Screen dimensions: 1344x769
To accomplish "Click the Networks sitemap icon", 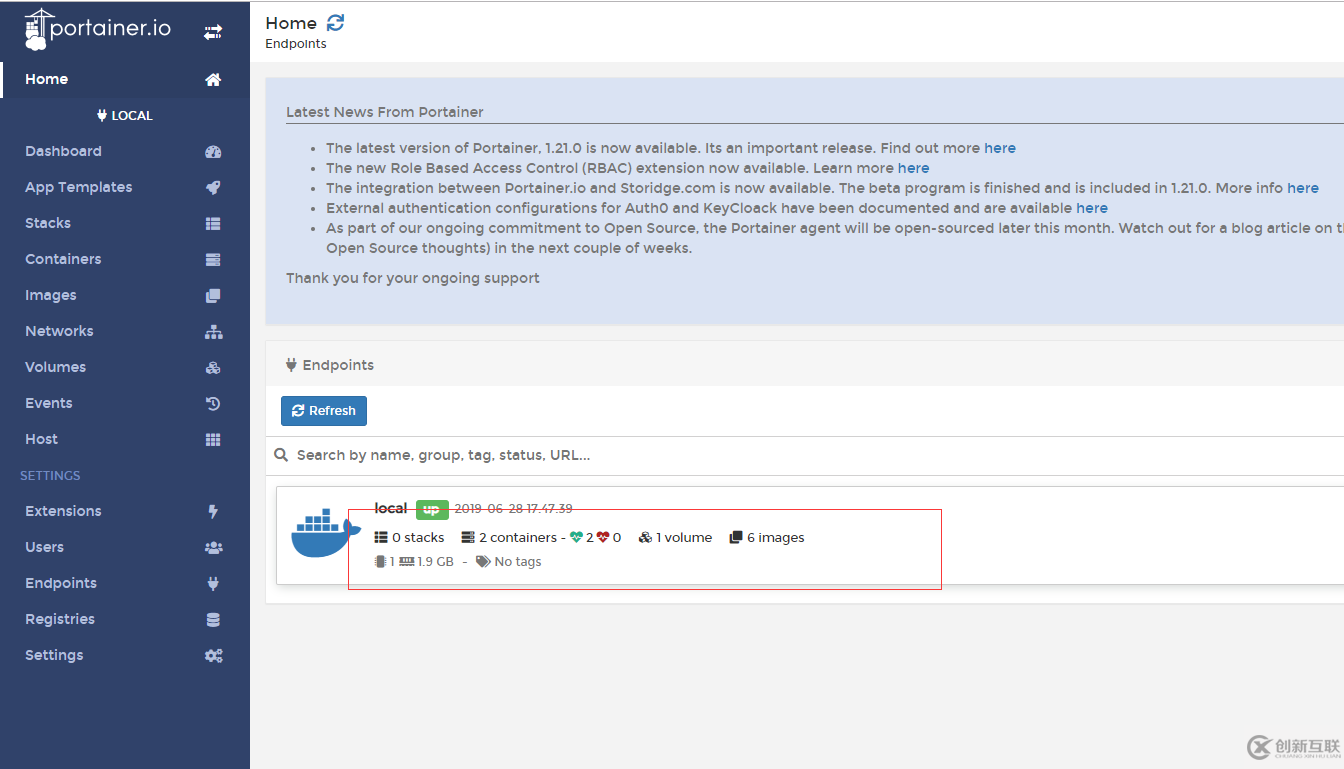I will pos(213,332).
